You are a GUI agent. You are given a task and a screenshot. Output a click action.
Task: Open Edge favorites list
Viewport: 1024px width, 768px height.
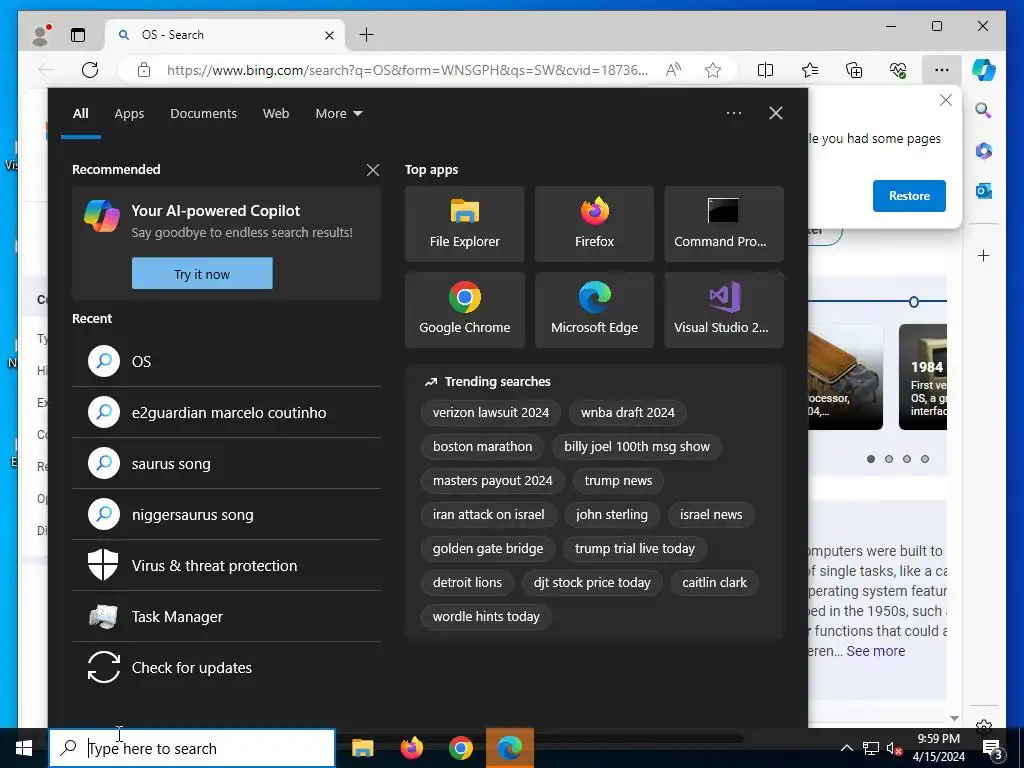tap(810, 70)
